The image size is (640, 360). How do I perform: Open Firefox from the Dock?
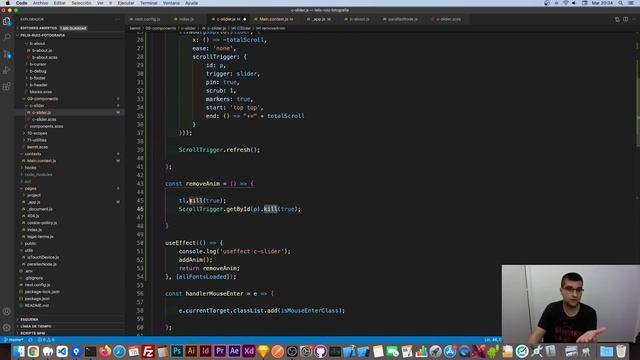click(105, 351)
